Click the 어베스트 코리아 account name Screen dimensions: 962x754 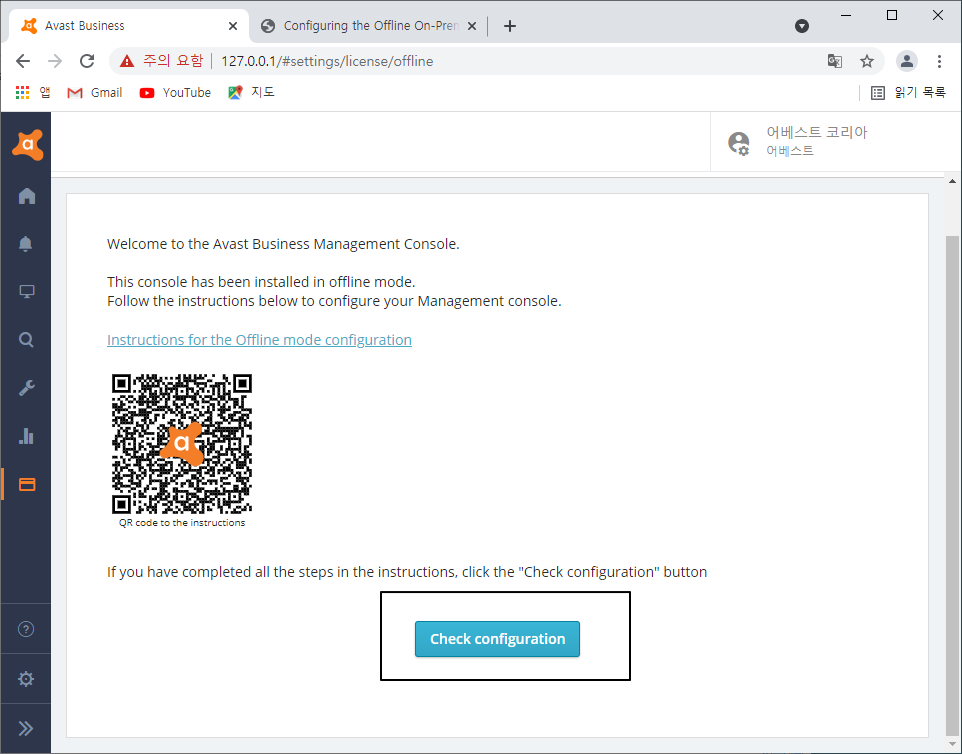[816, 132]
